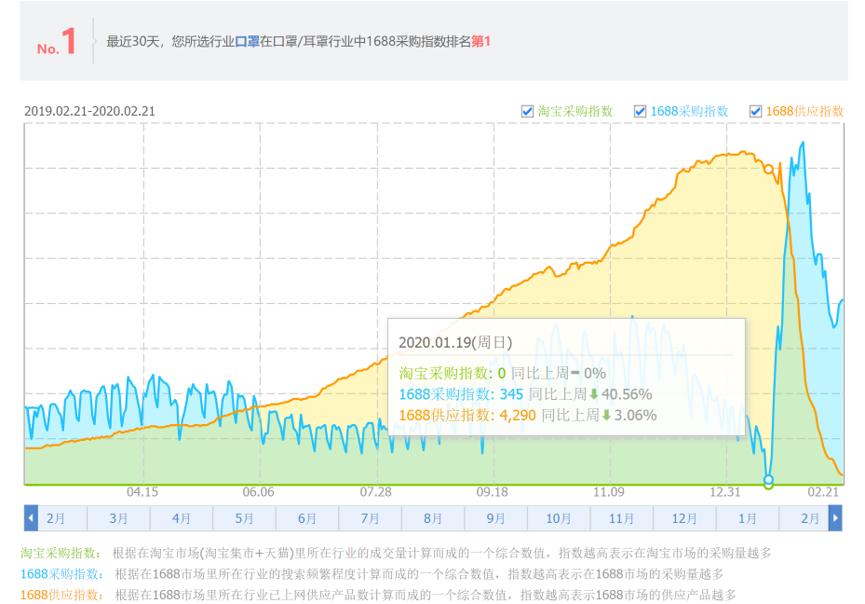The height and width of the screenshot is (604, 865).
Task: Click the 1688供应指数 legend label text
Action: tap(805, 111)
